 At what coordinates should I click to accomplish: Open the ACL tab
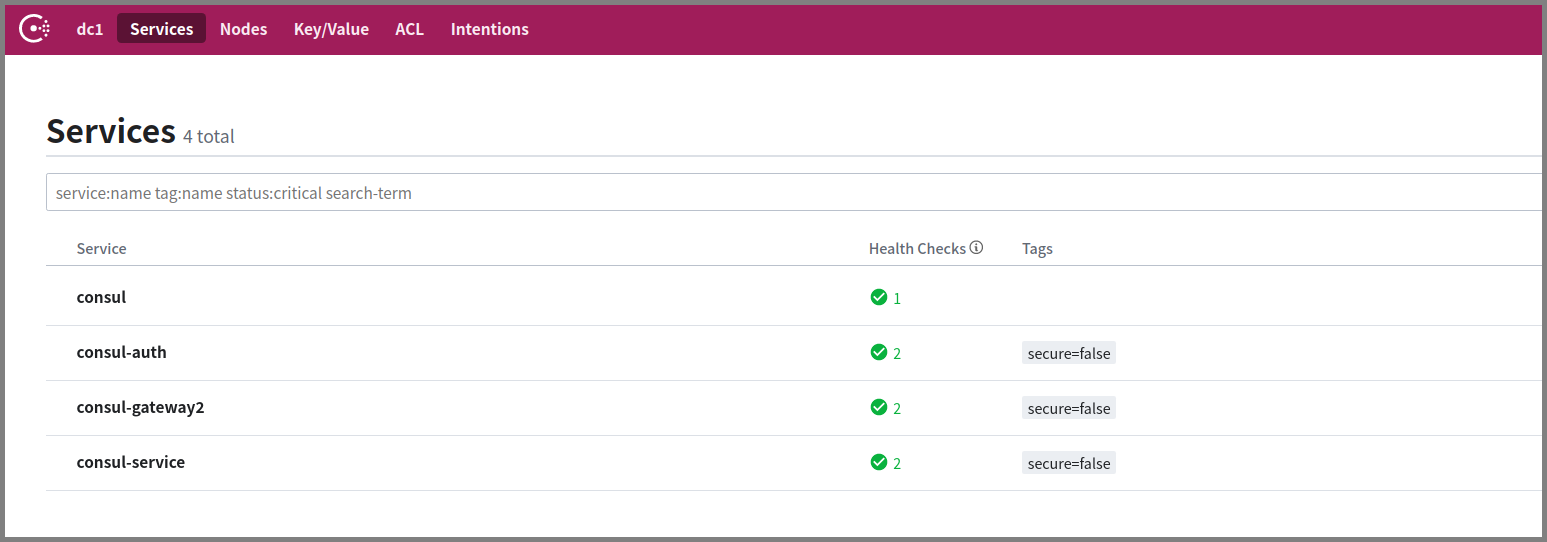(410, 29)
